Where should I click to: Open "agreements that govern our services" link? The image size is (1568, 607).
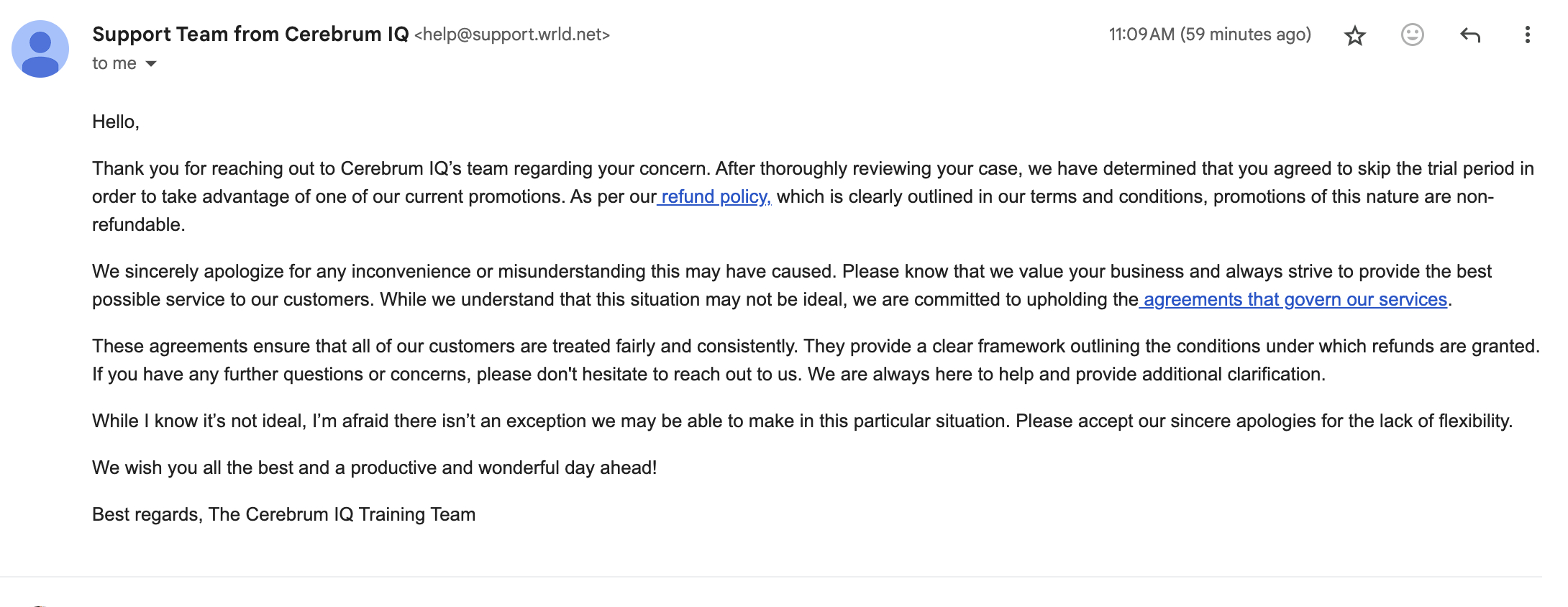(1295, 300)
